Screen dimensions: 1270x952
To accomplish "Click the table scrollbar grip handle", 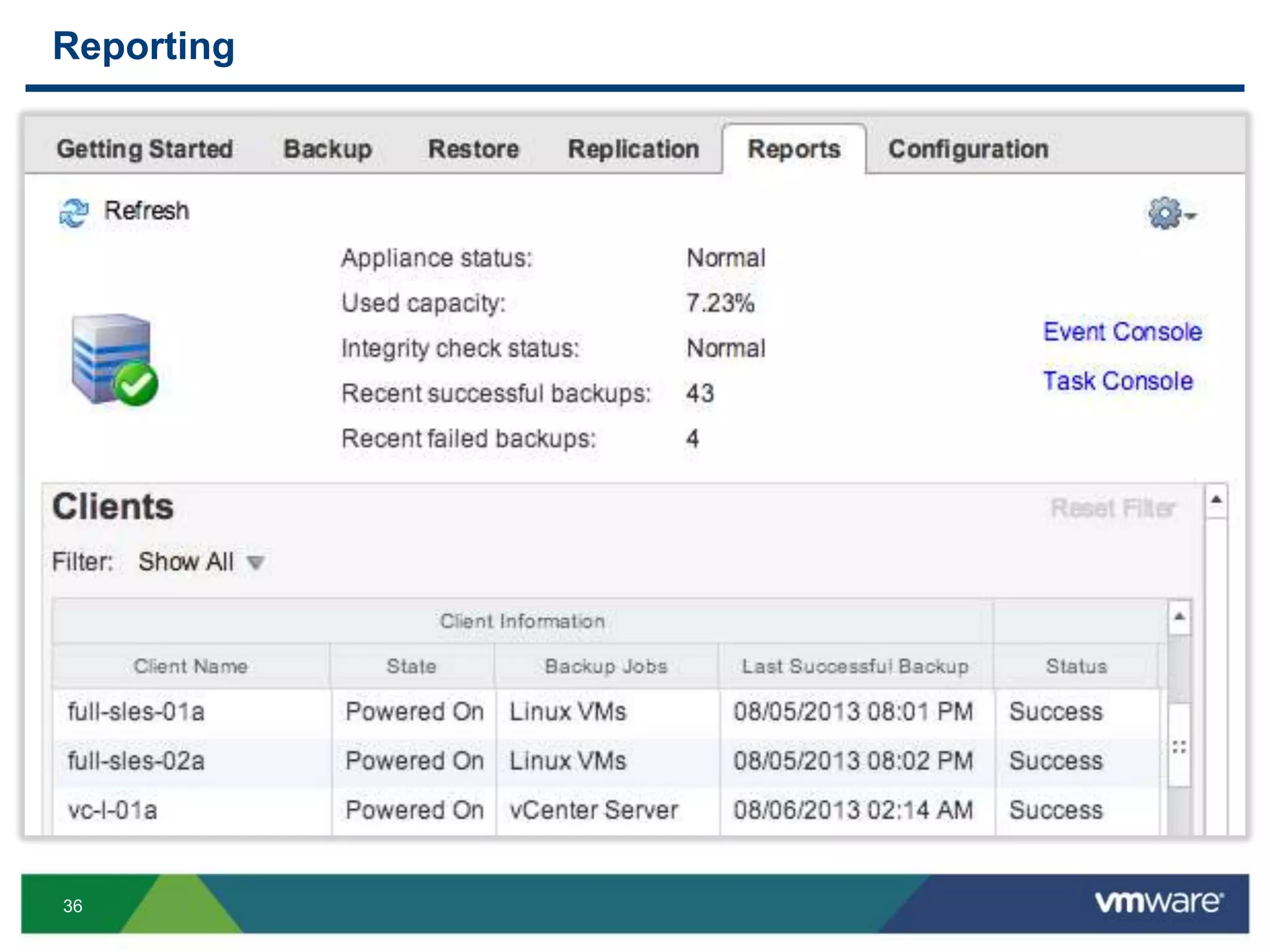I will (1179, 747).
